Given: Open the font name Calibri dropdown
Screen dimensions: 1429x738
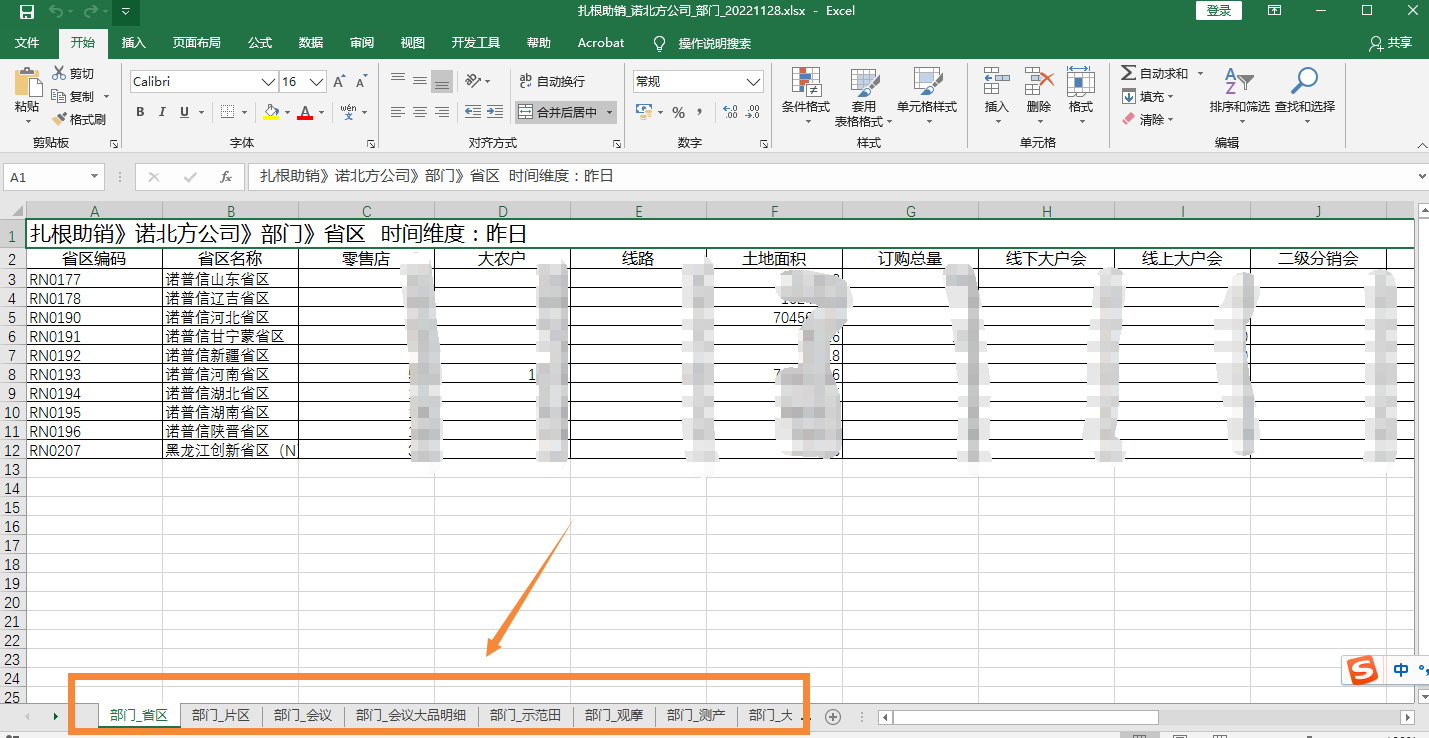Looking at the screenshot, I should tap(268, 82).
